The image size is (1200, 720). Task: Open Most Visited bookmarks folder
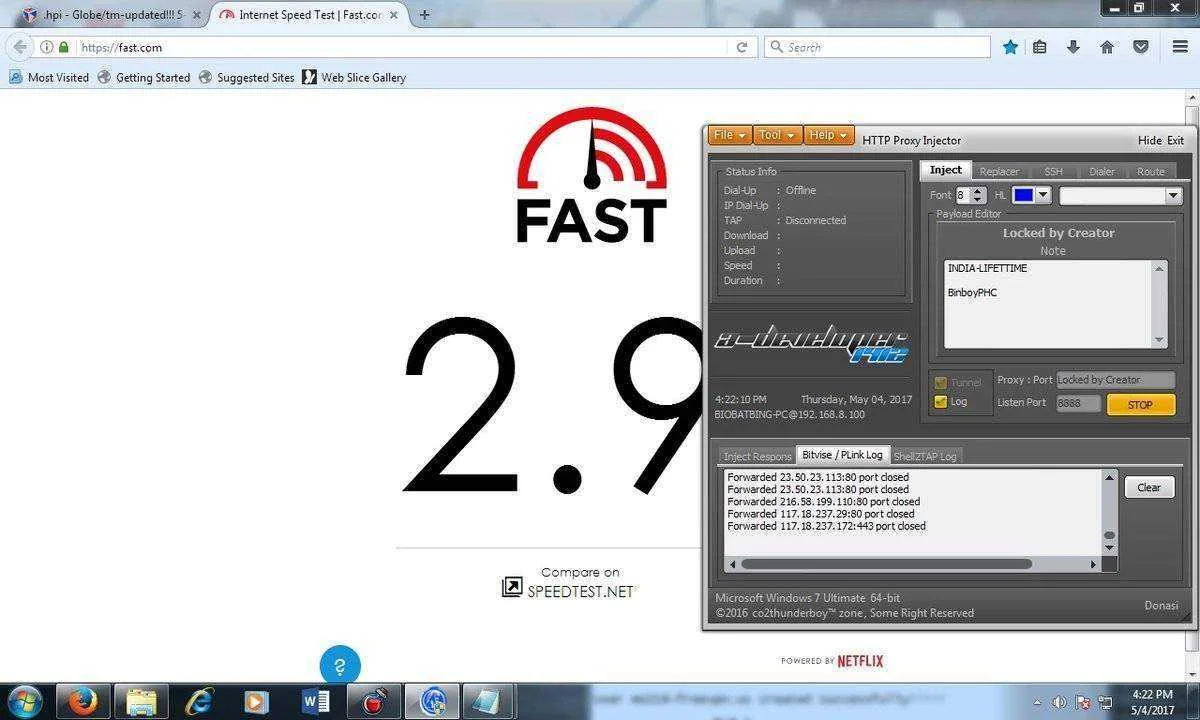49,77
